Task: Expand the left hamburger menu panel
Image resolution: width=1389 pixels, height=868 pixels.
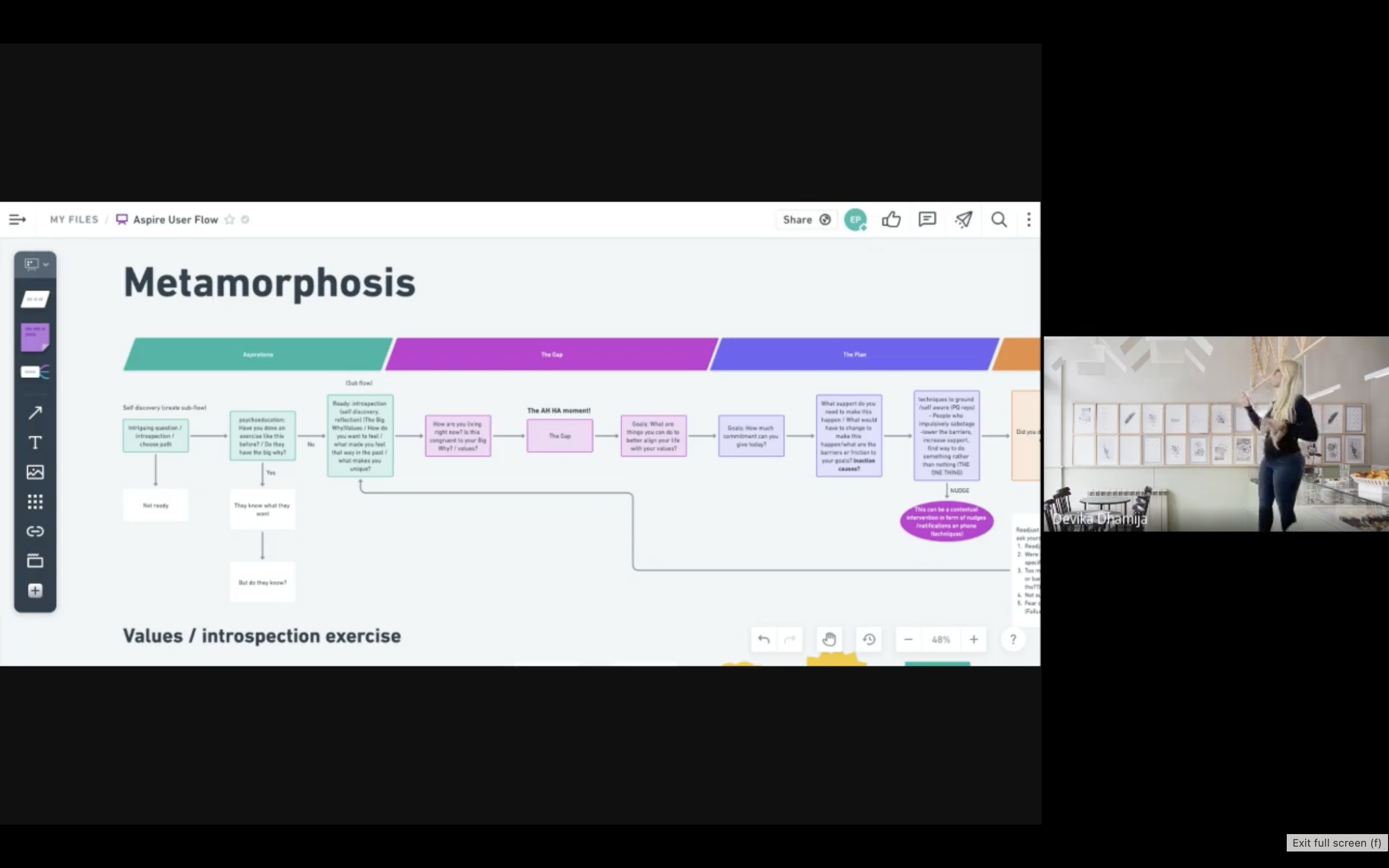Action: pos(17,219)
